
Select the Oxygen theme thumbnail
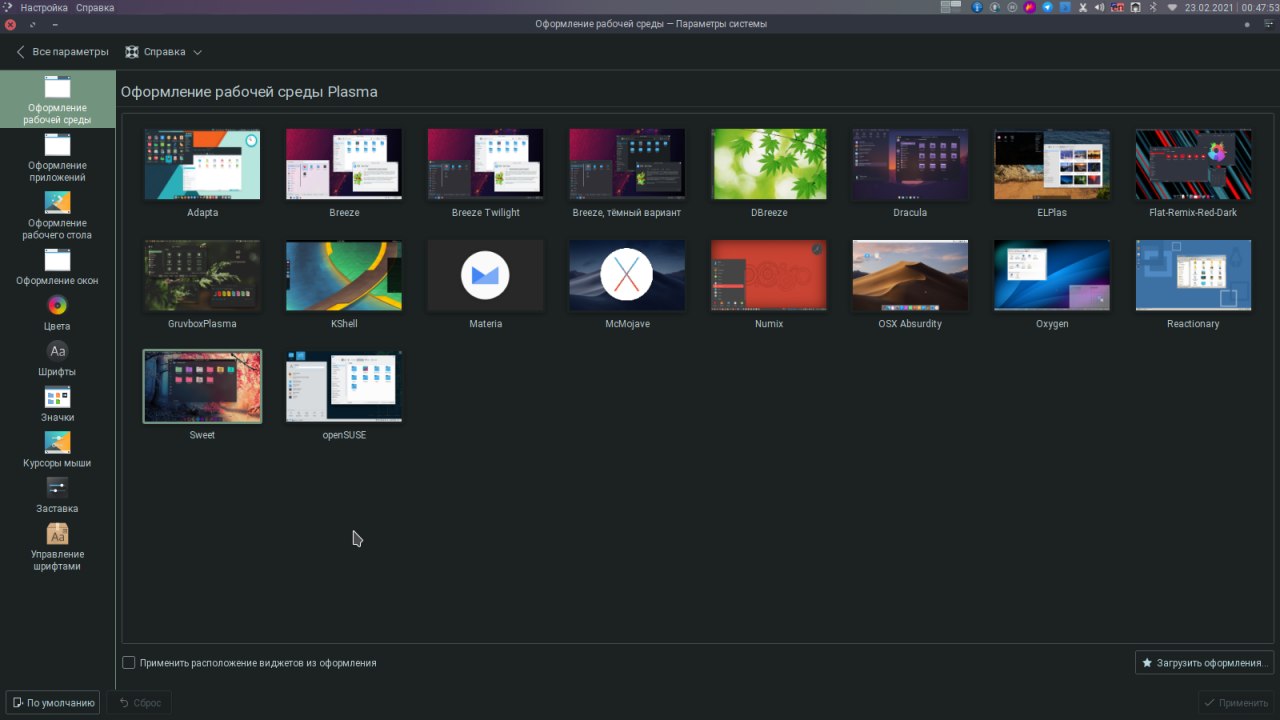pos(1052,275)
